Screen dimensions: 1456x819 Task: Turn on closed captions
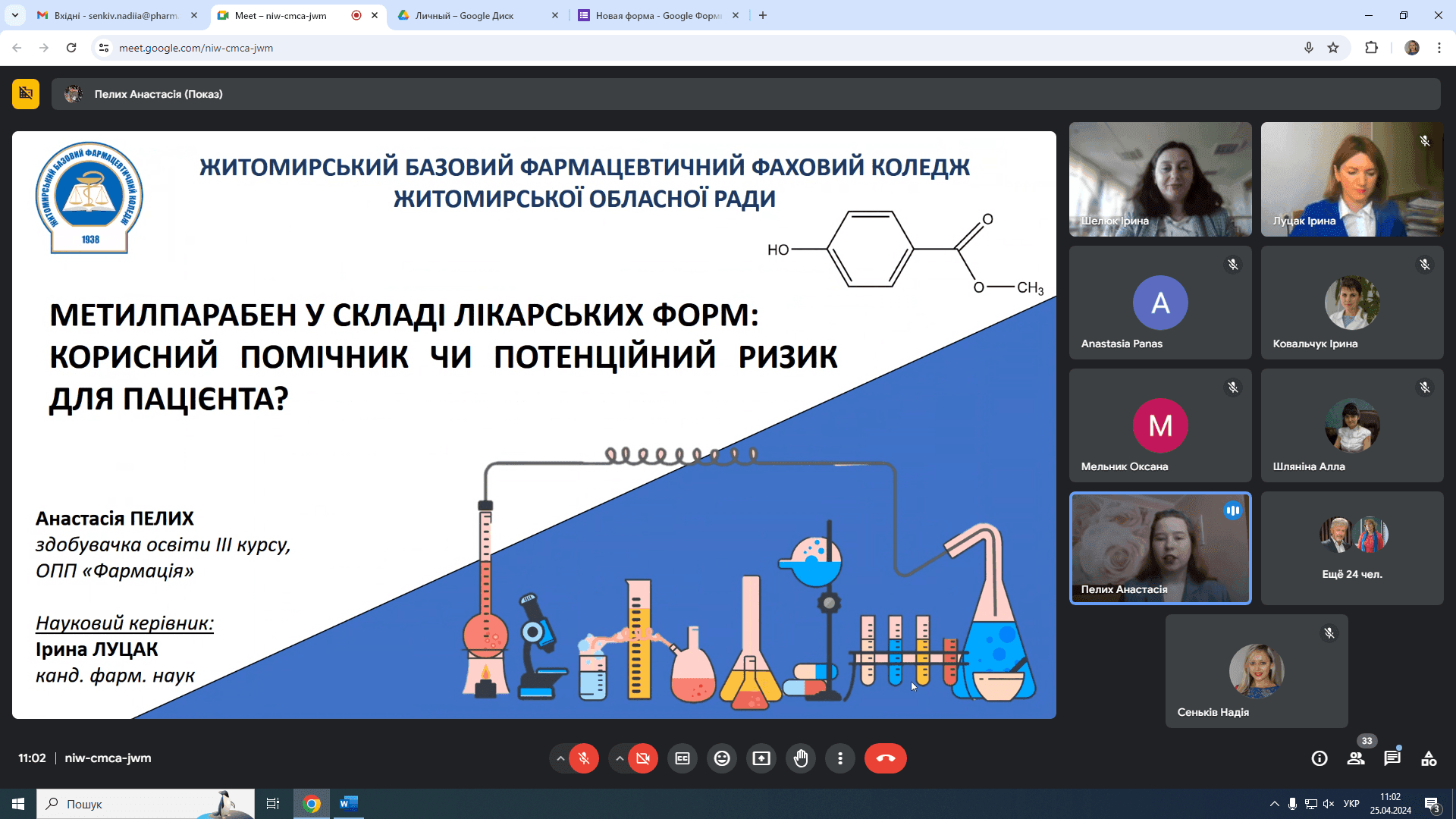tap(682, 758)
